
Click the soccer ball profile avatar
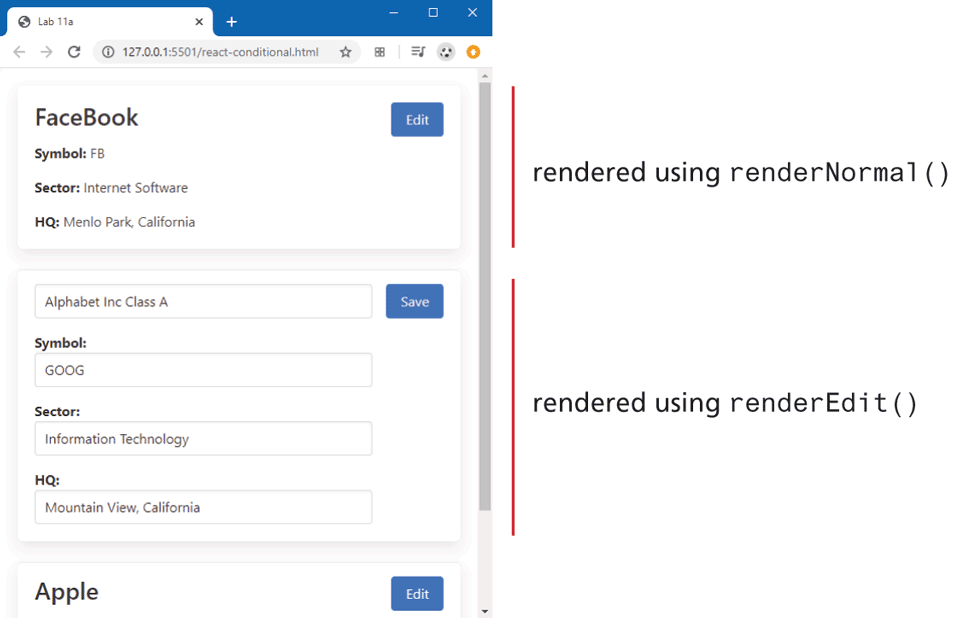tap(446, 52)
